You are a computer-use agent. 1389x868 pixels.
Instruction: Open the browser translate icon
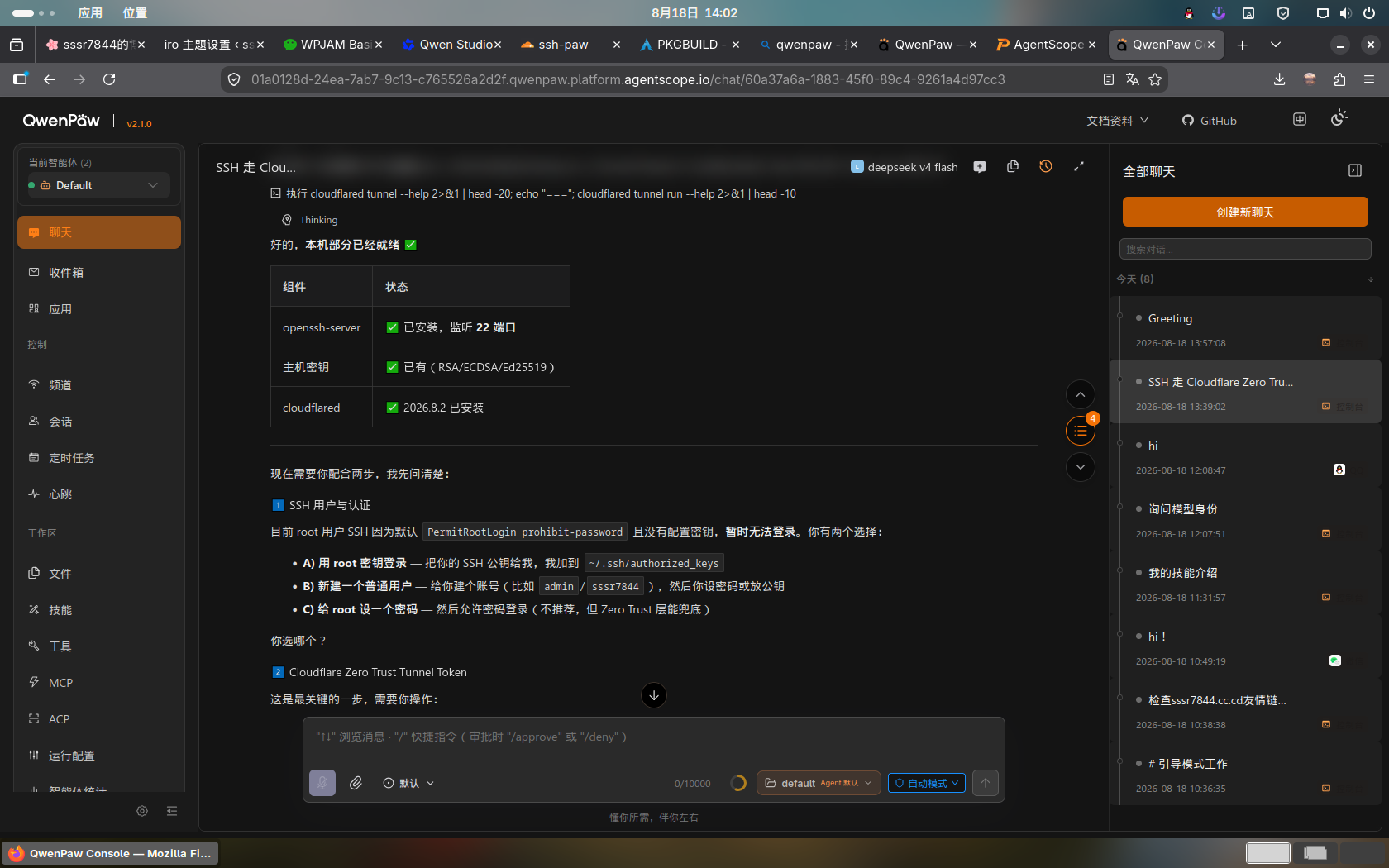coord(1132,79)
